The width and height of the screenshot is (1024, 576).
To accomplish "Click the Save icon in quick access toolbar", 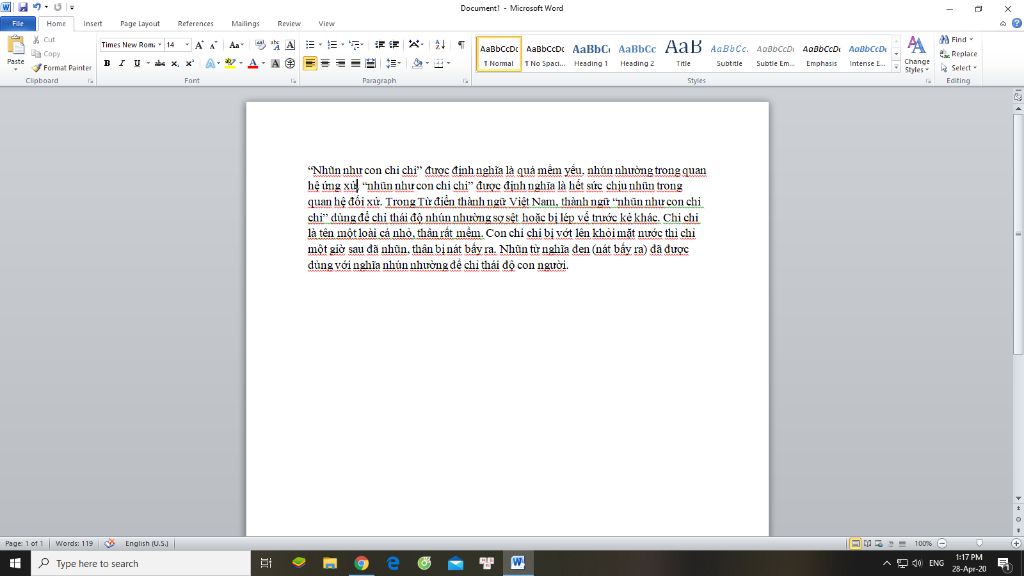I will 23,7.
